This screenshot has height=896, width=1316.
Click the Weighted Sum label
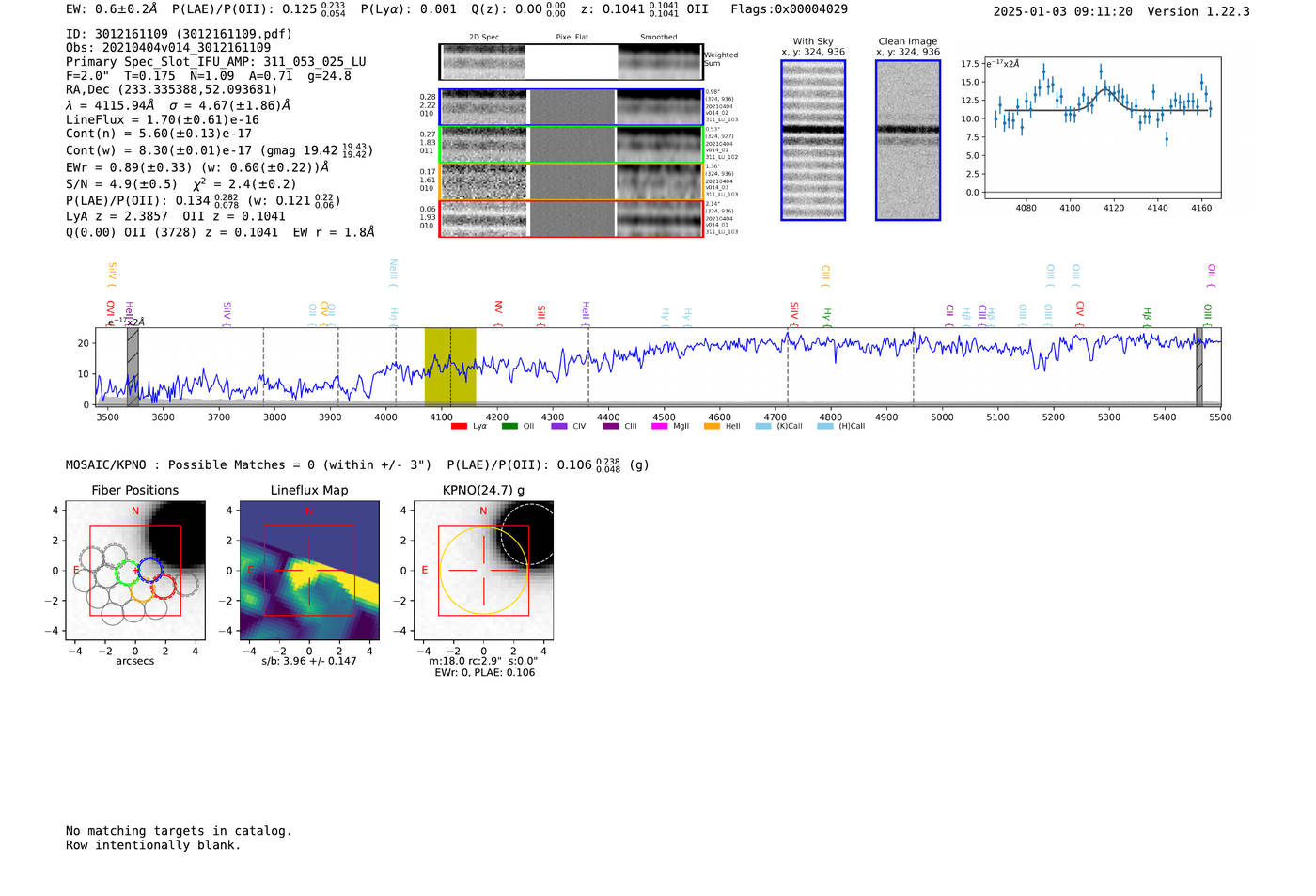click(x=721, y=59)
